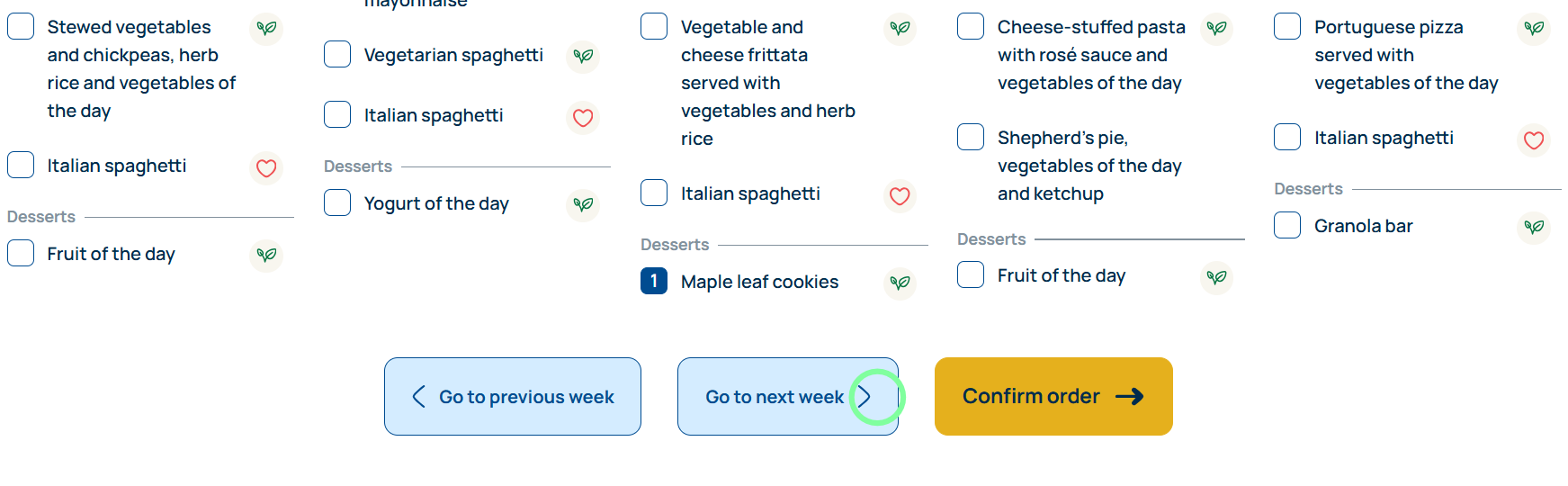Click leaf icon next to Yogurt of the day
The image size is (1568, 486).
click(583, 204)
